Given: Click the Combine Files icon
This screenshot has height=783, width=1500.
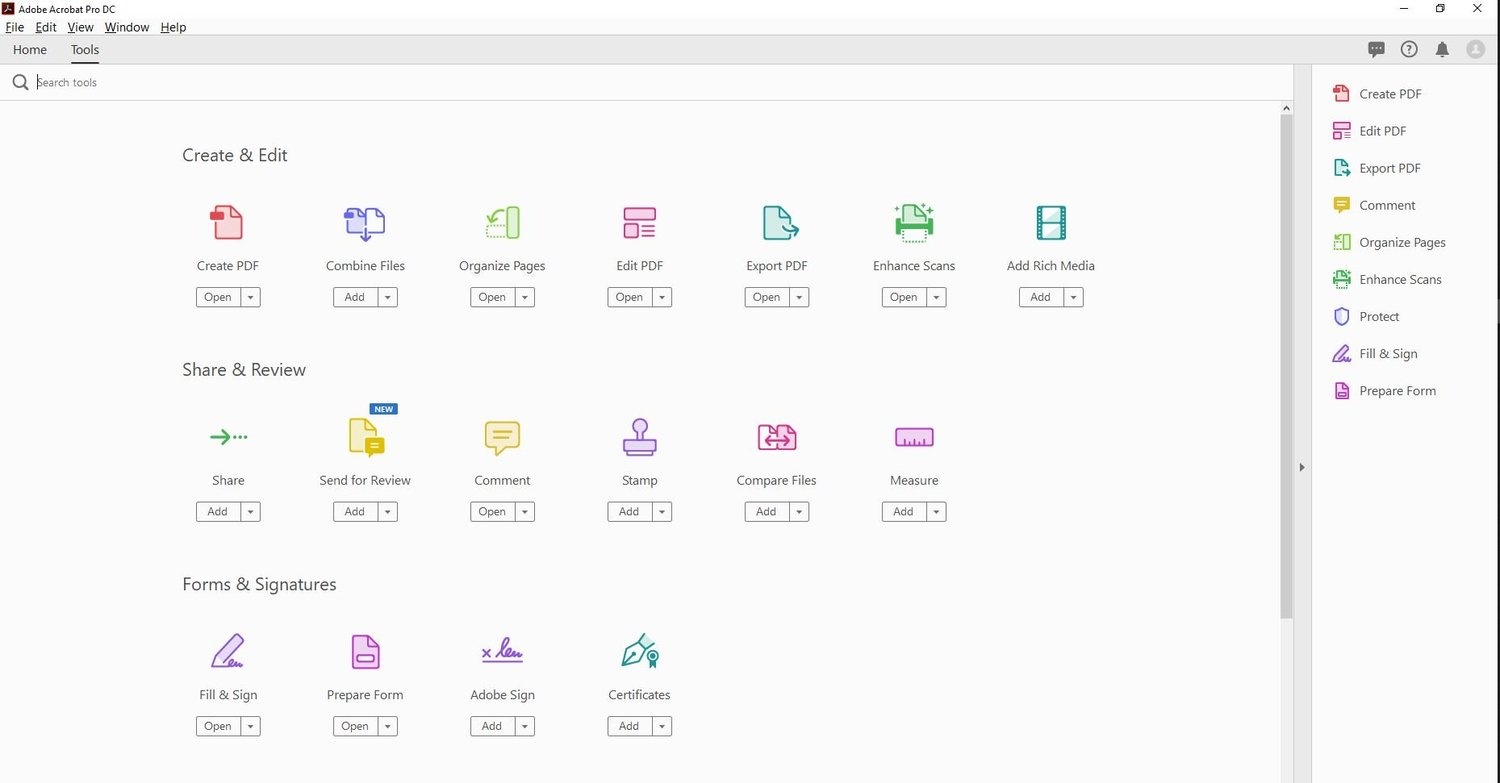Looking at the screenshot, I should (x=364, y=222).
